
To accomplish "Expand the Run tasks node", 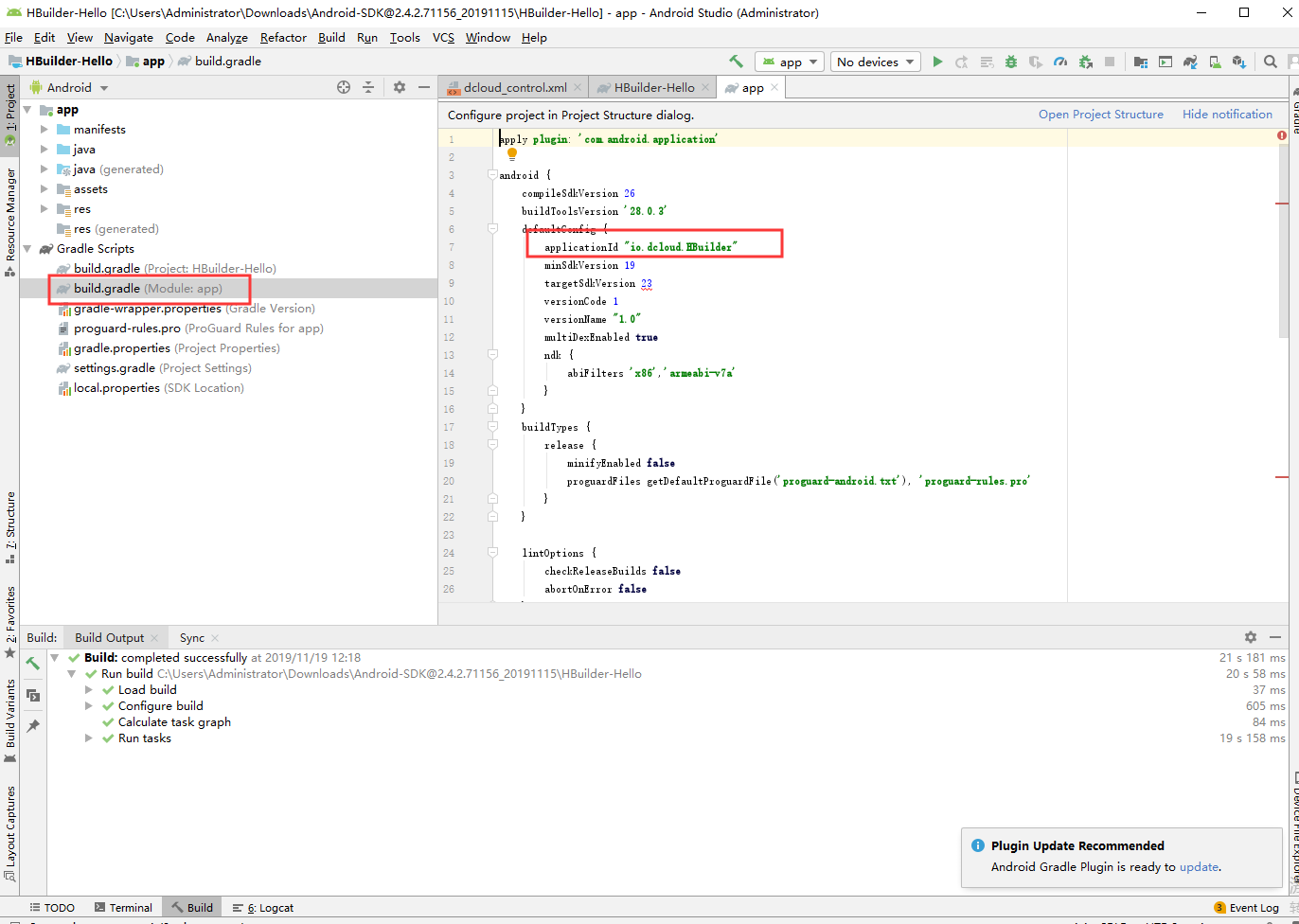I will coord(89,738).
